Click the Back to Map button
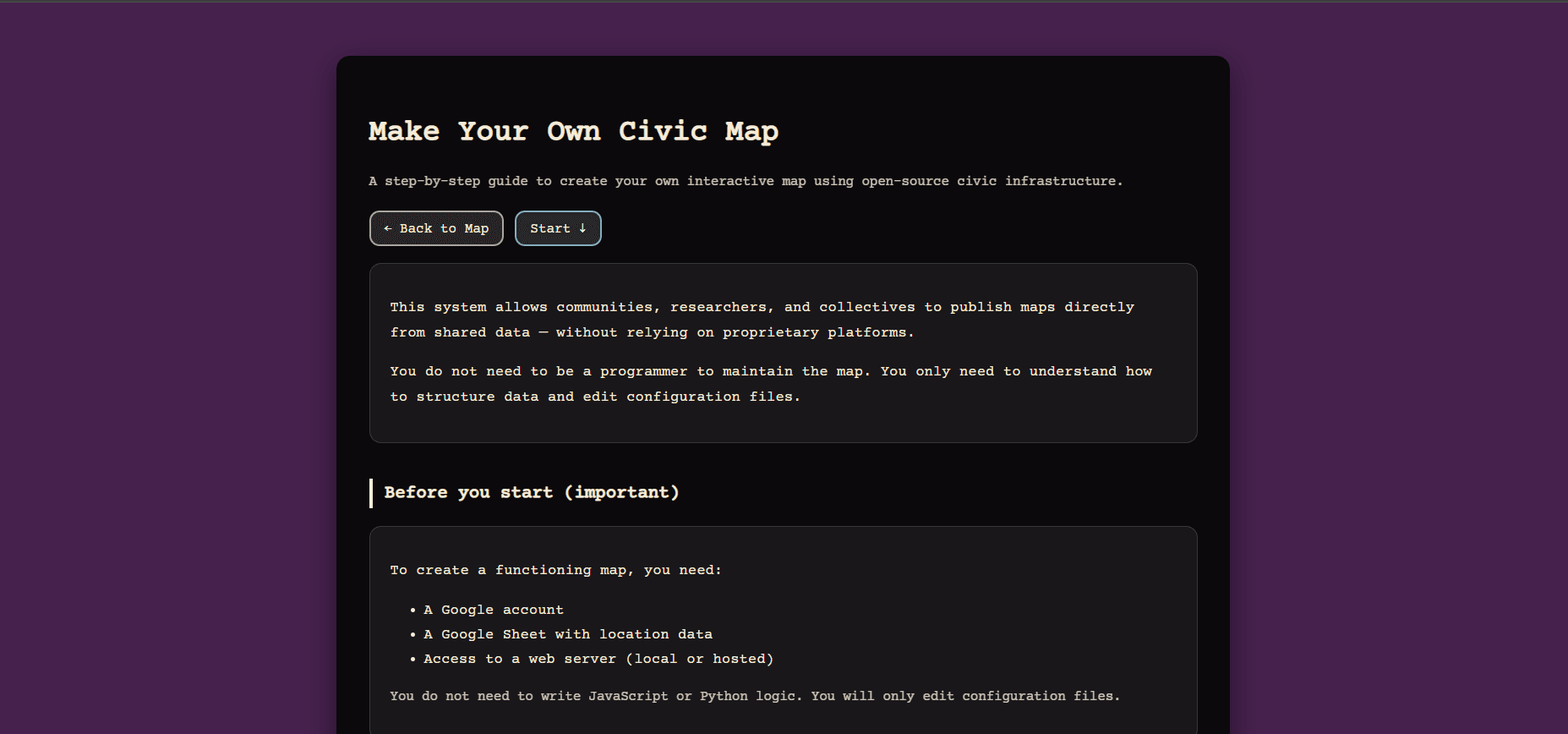 click(436, 228)
